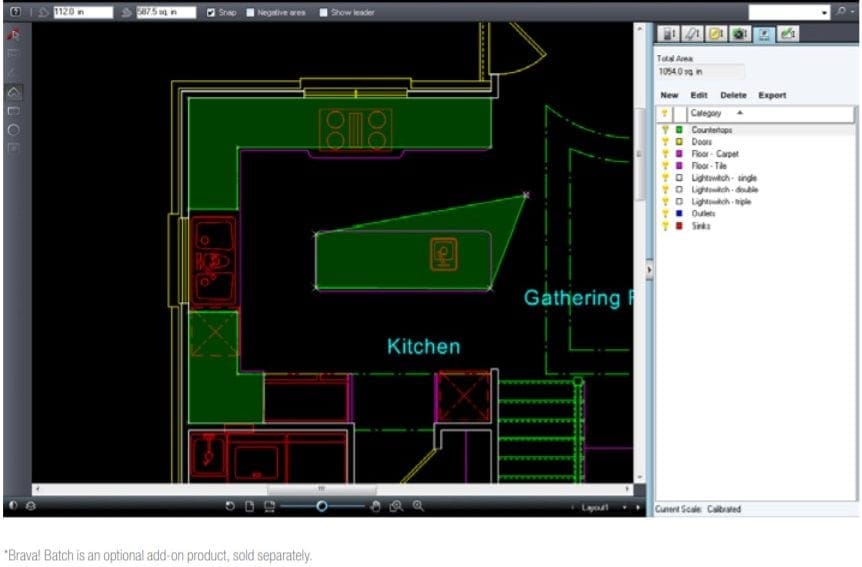Open the Layout1 dropdown arrow
Image resolution: width=862 pixels, height=567 pixels.
click(x=625, y=507)
